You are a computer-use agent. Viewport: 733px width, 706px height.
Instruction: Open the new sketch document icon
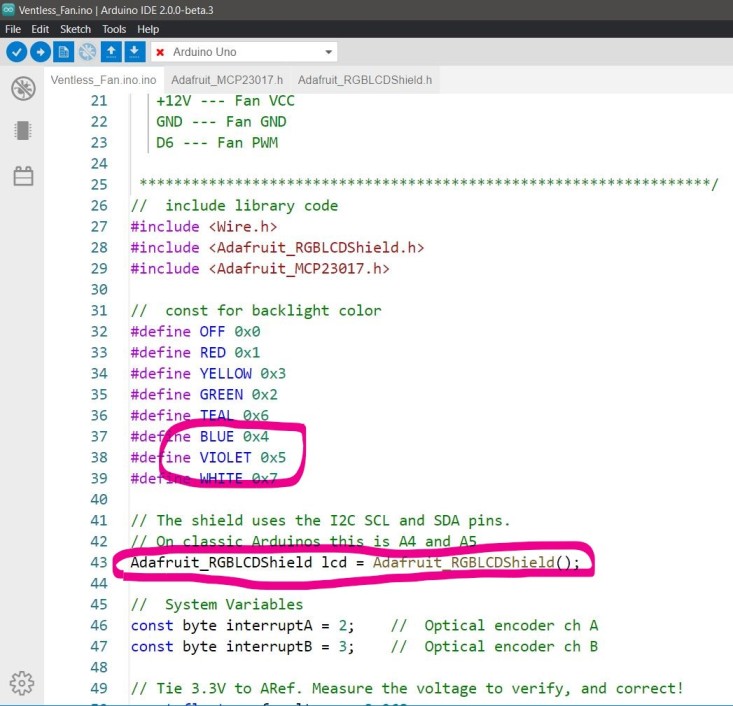pos(64,52)
